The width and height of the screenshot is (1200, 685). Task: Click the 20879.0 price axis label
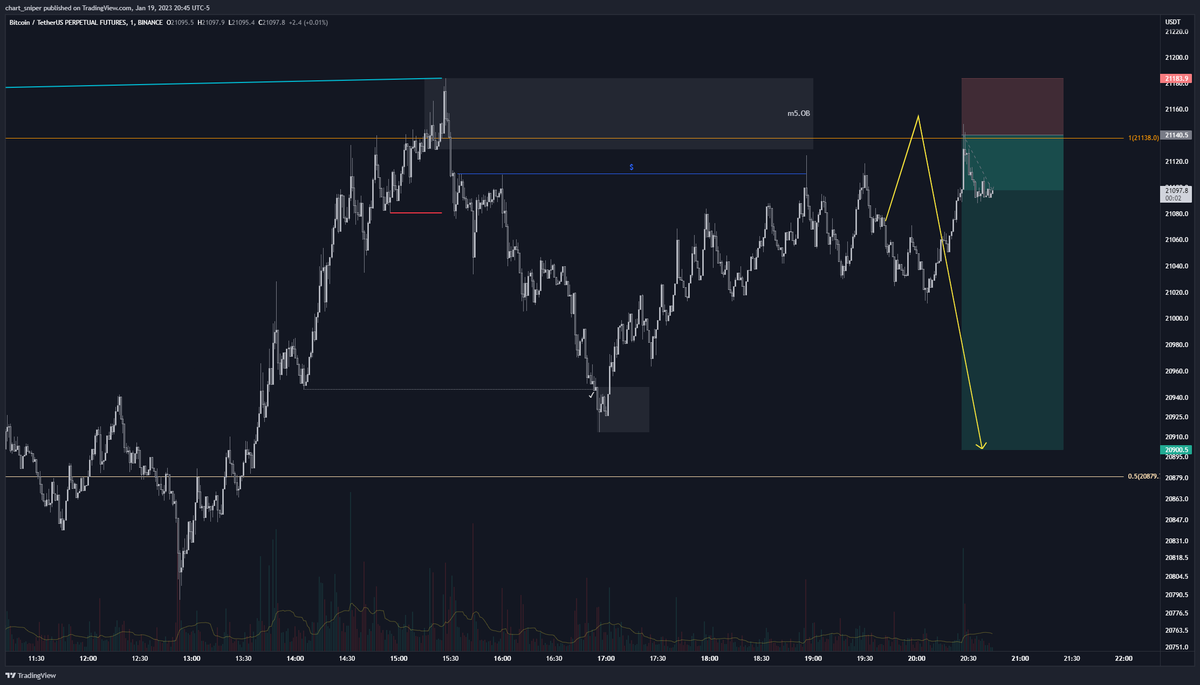tap(1176, 477)
